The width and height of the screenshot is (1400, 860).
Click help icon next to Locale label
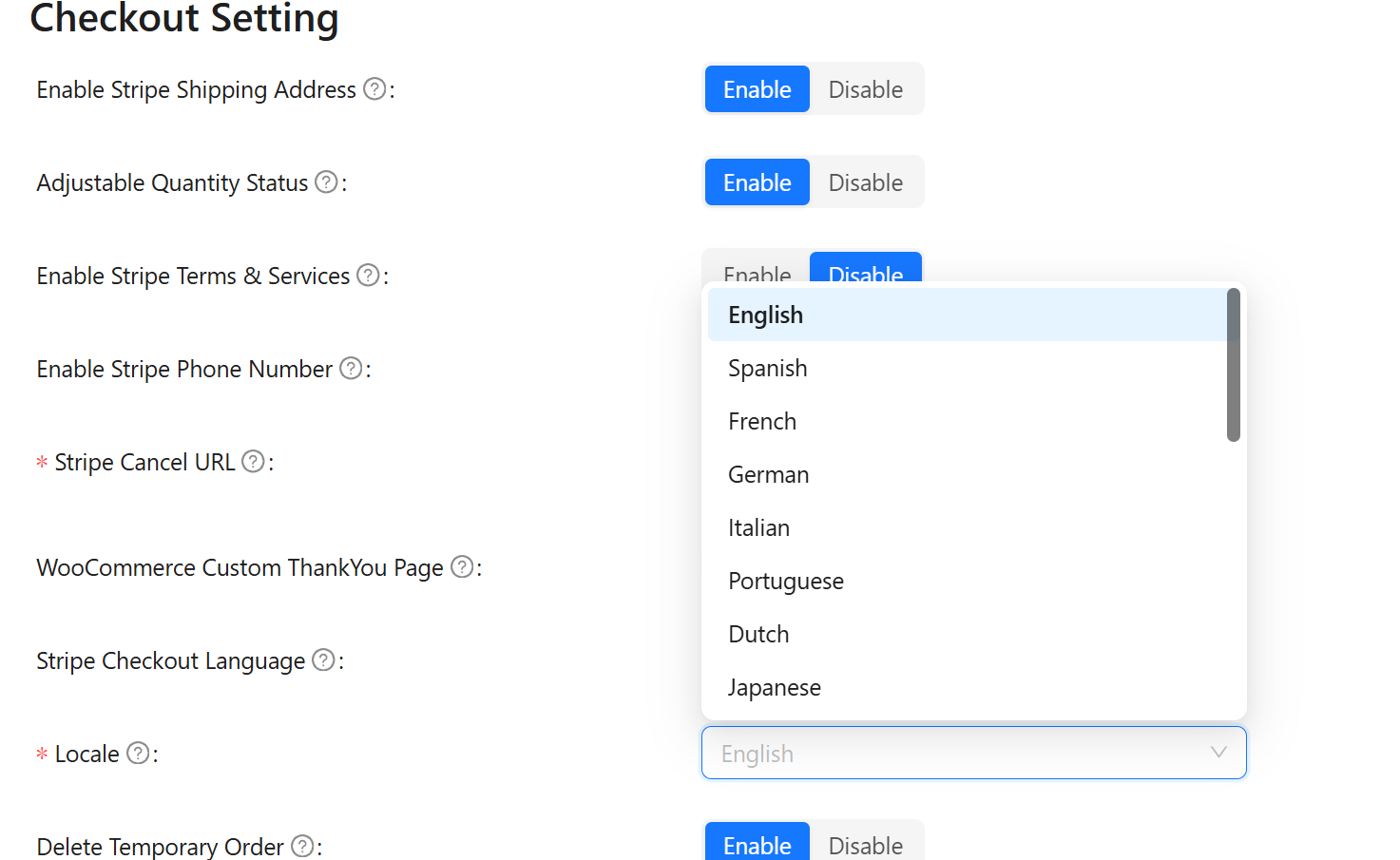[x=138, y=754]
